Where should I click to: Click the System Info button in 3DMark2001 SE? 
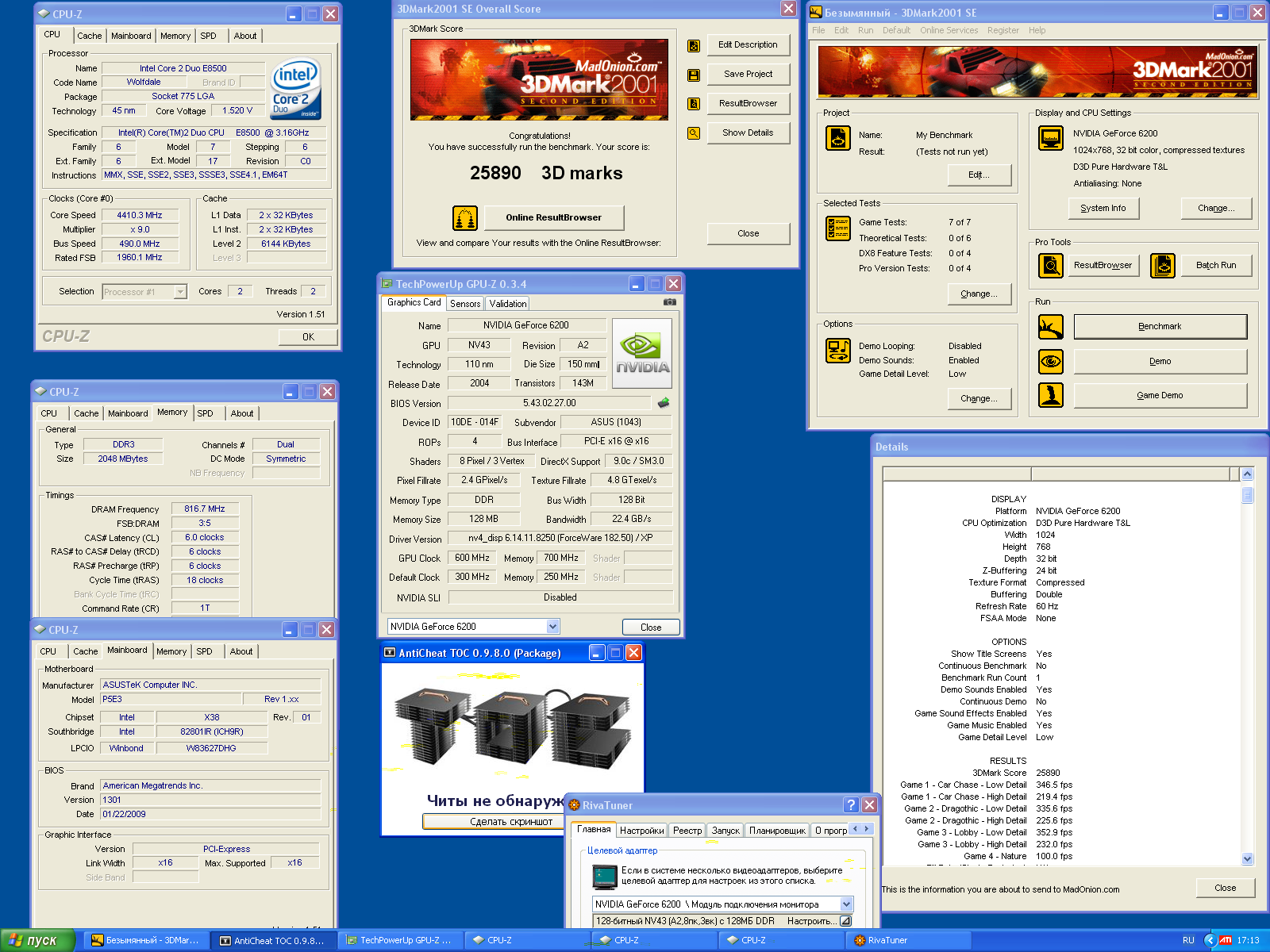(1103, 208)
